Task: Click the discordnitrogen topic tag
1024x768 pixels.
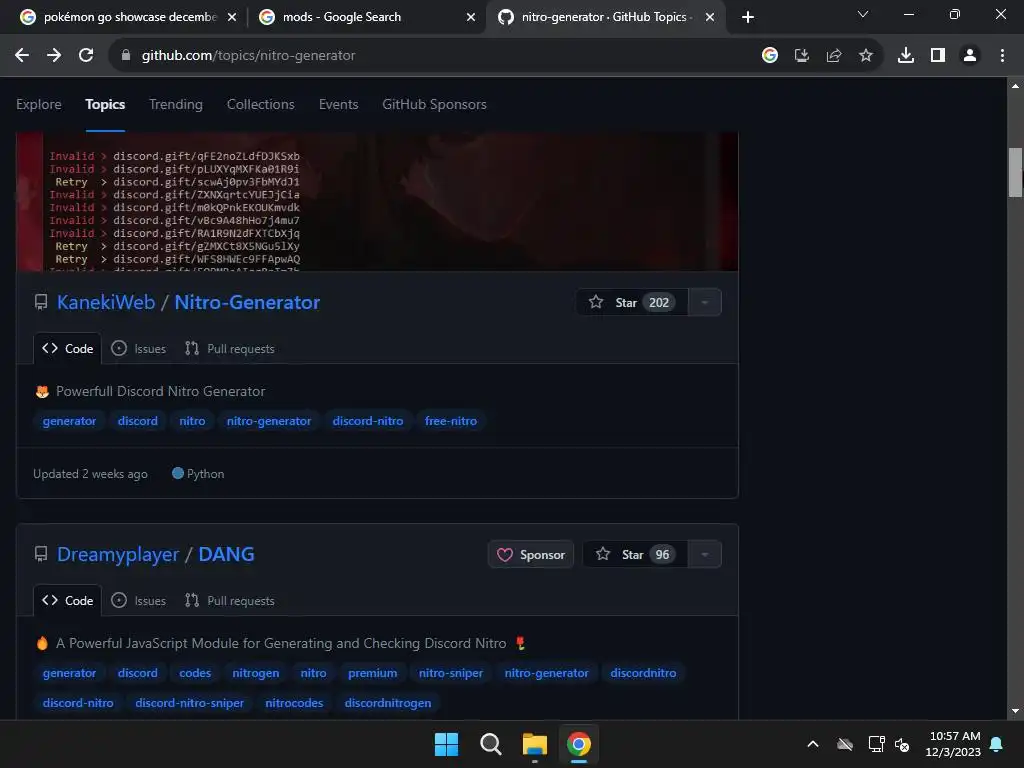Action: point(388,703)
